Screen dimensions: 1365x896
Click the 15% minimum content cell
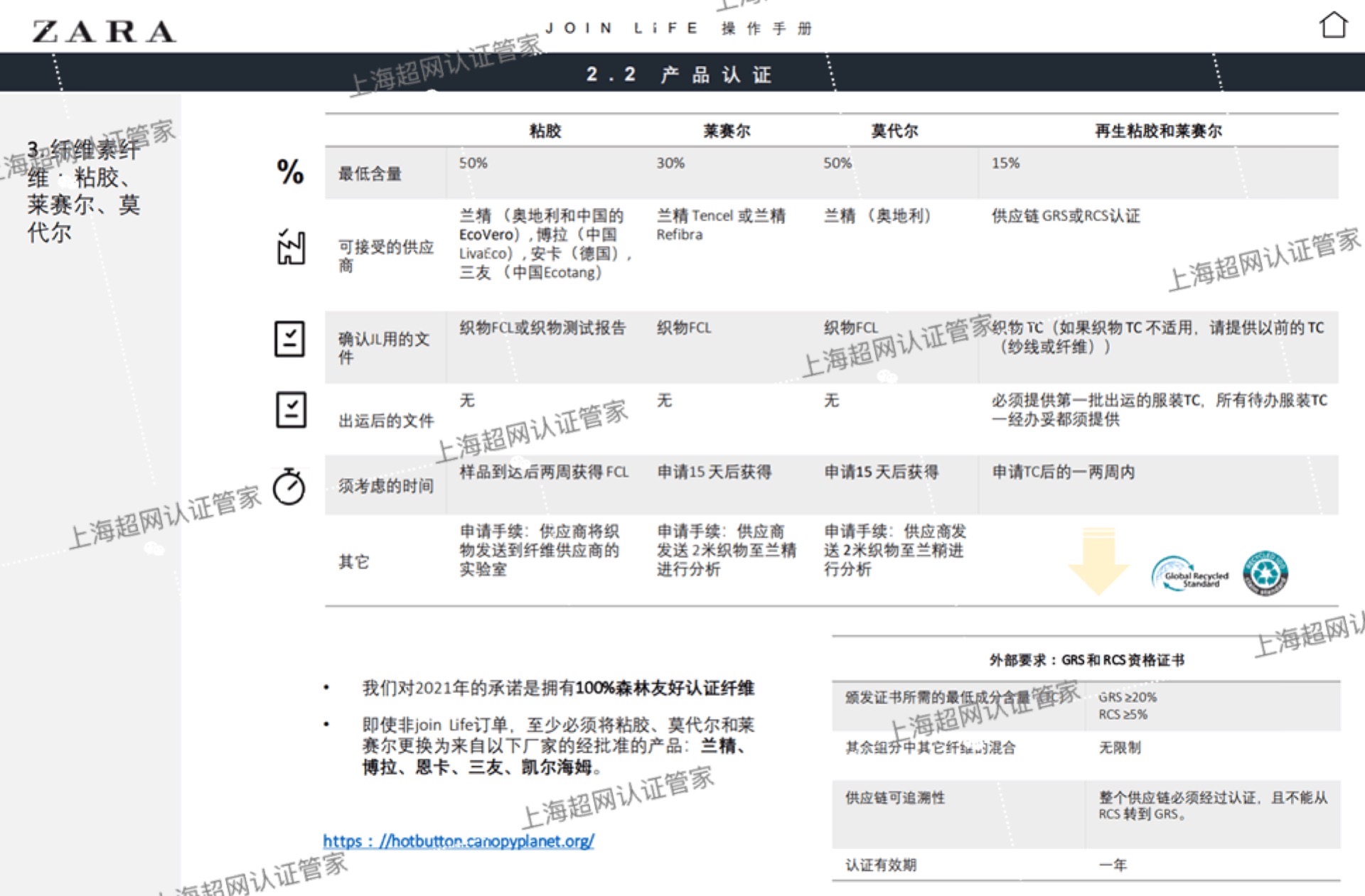pyautogui.click(x=1005, y=163)
